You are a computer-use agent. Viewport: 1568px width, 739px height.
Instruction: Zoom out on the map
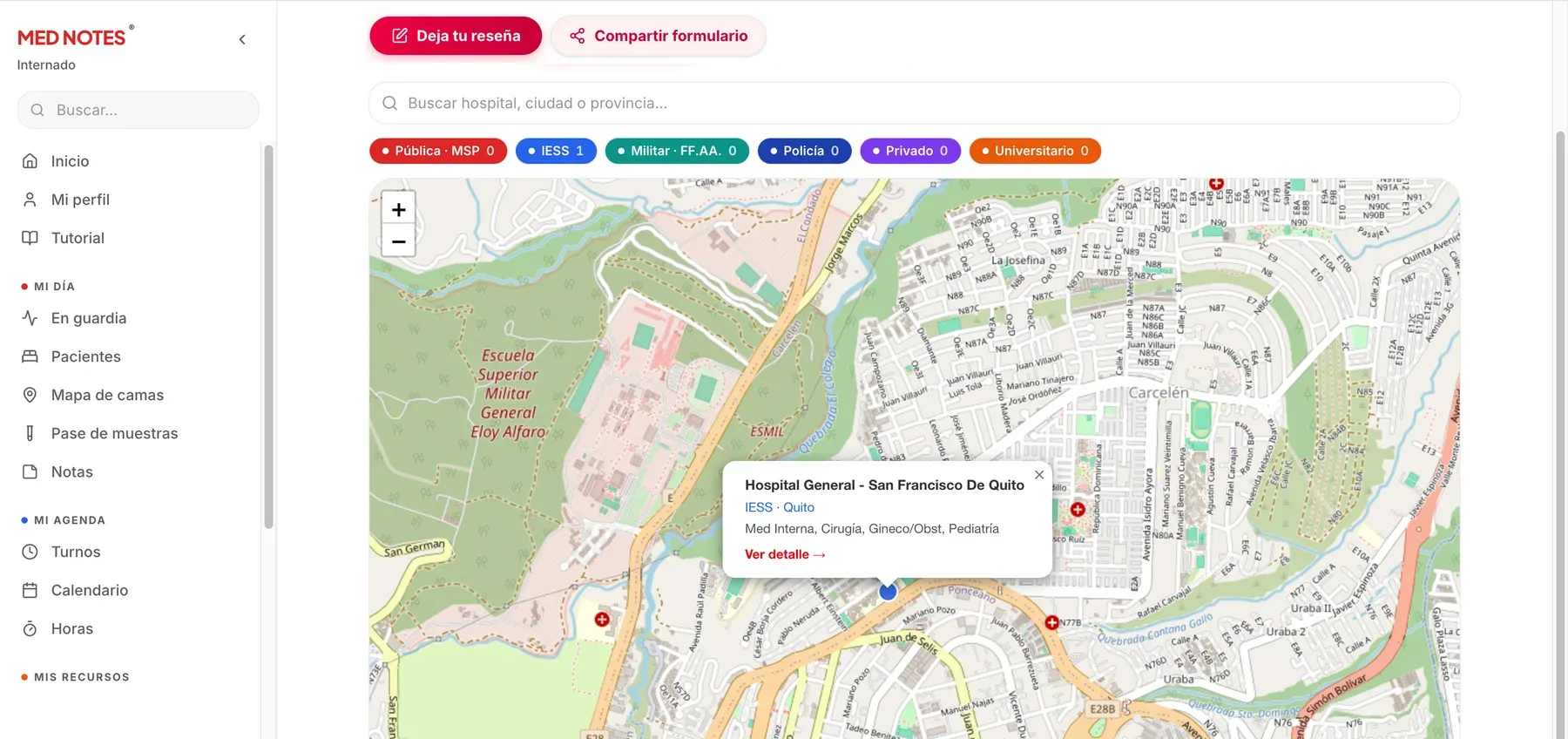pyautogui.click(x=398, y=241)
